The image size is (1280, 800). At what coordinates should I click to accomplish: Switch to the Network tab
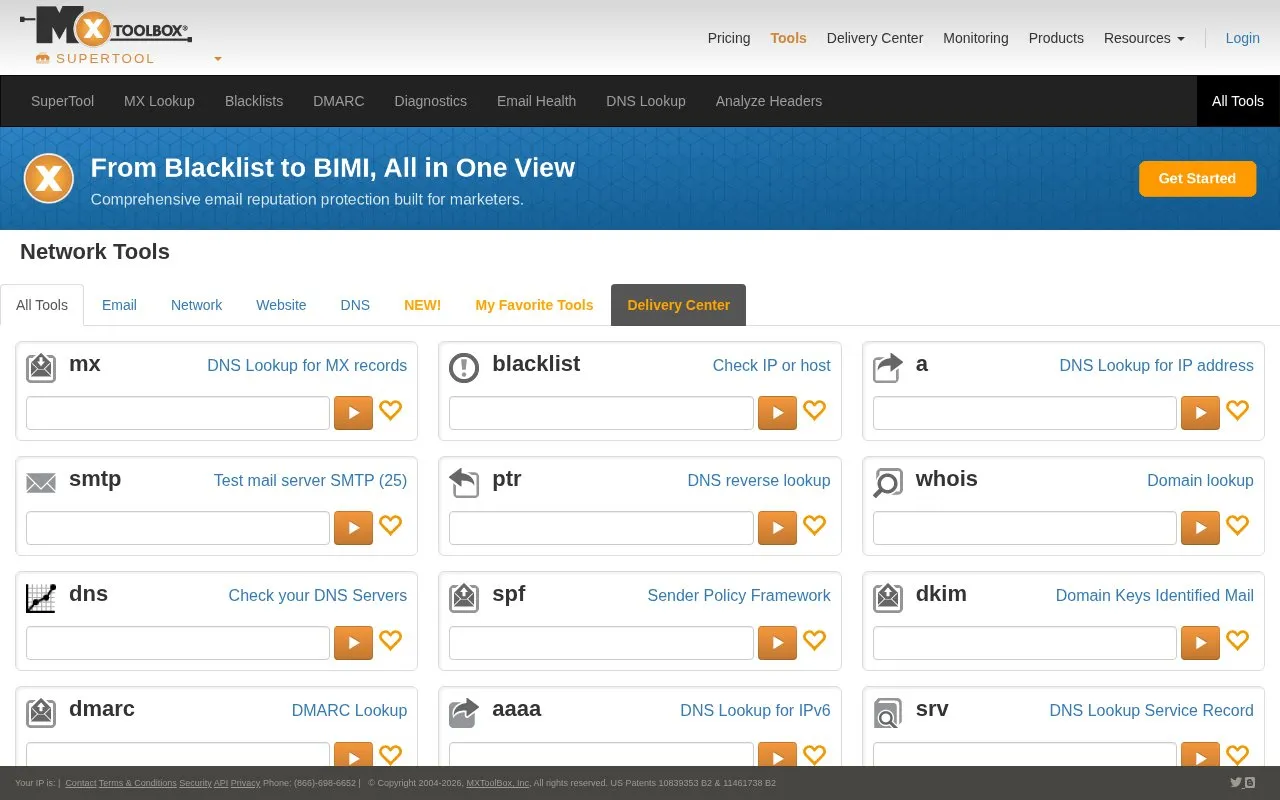(197, 305)
